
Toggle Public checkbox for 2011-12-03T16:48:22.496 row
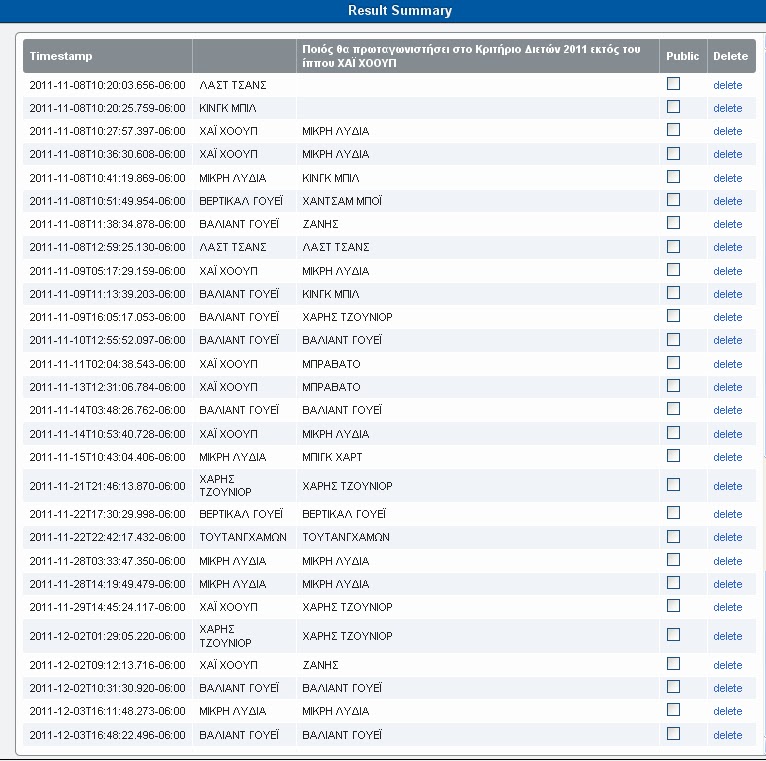point(673,734)
